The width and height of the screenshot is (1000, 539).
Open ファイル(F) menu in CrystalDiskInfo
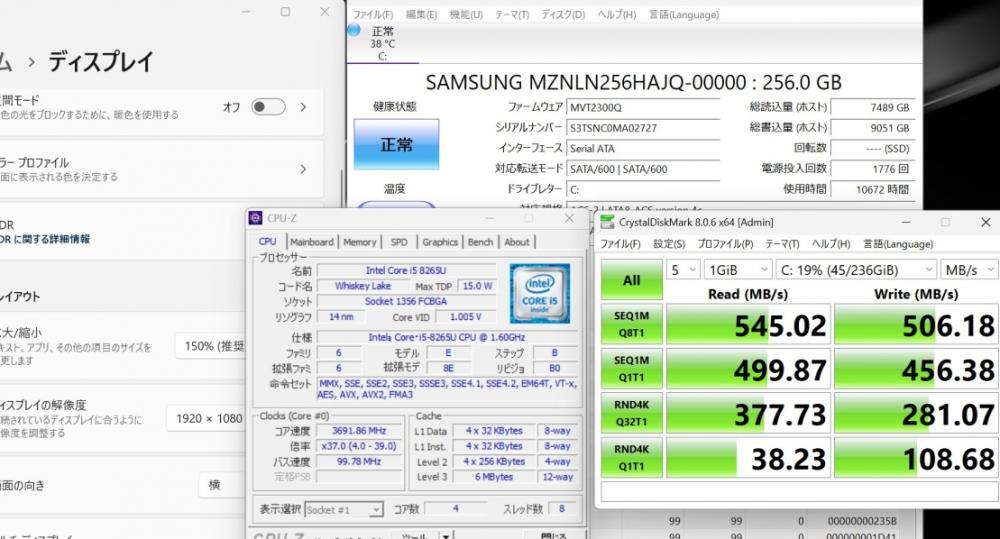(x=373, y=14)
